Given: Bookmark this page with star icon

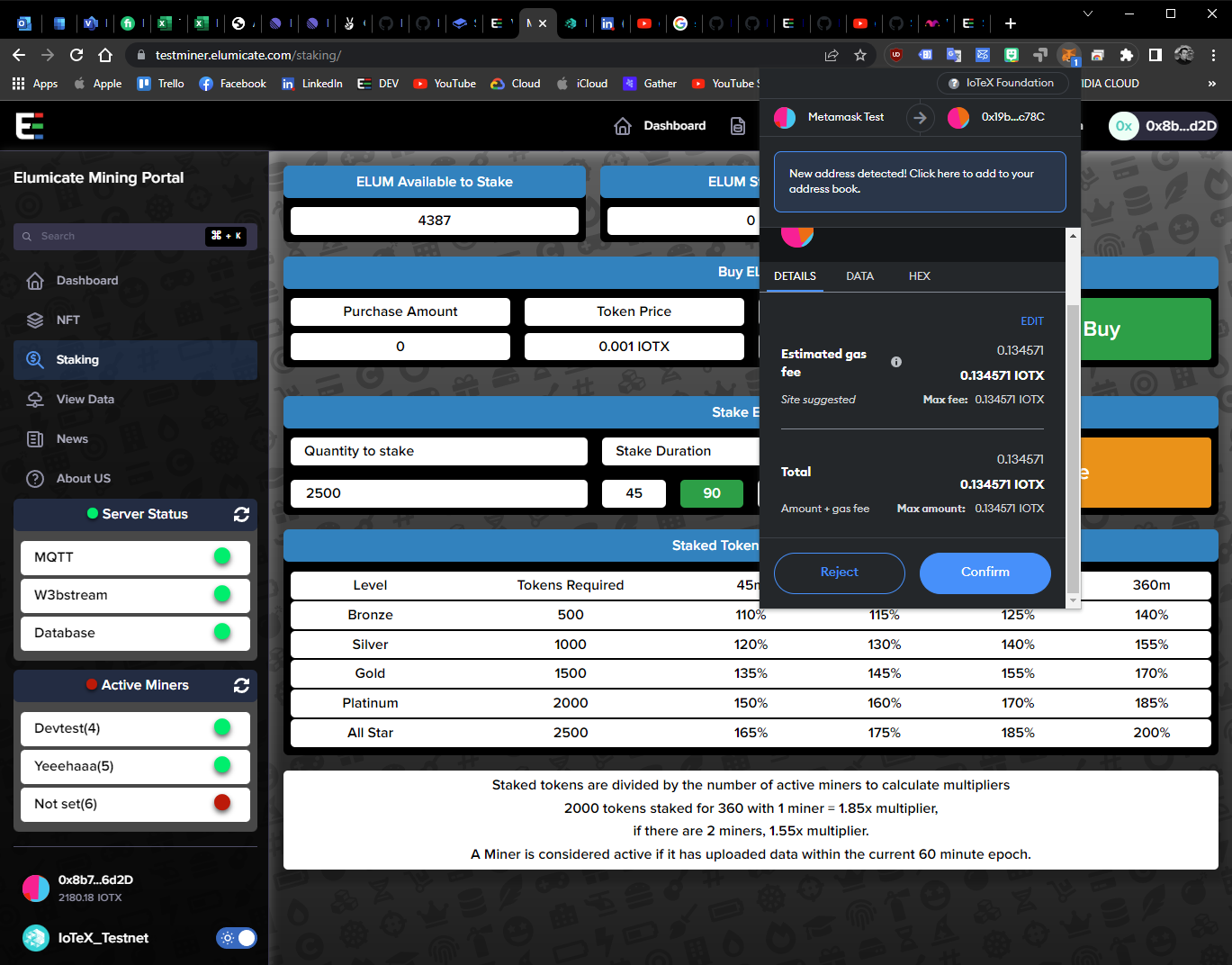Looking at the screenshot, I should click(x=860, y=55).
